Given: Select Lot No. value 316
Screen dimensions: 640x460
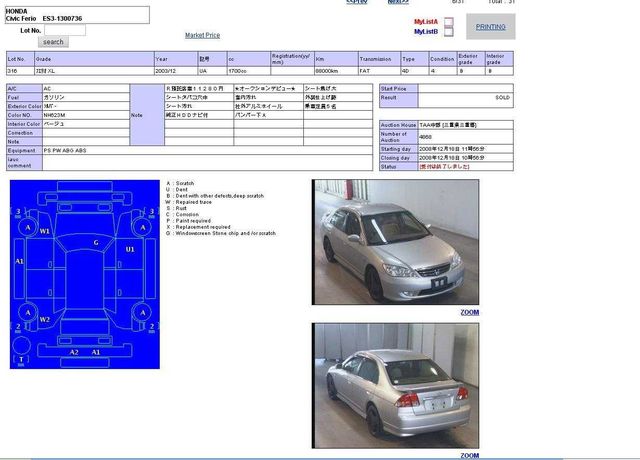Looking at the screenshot, I should coord(12,71).
